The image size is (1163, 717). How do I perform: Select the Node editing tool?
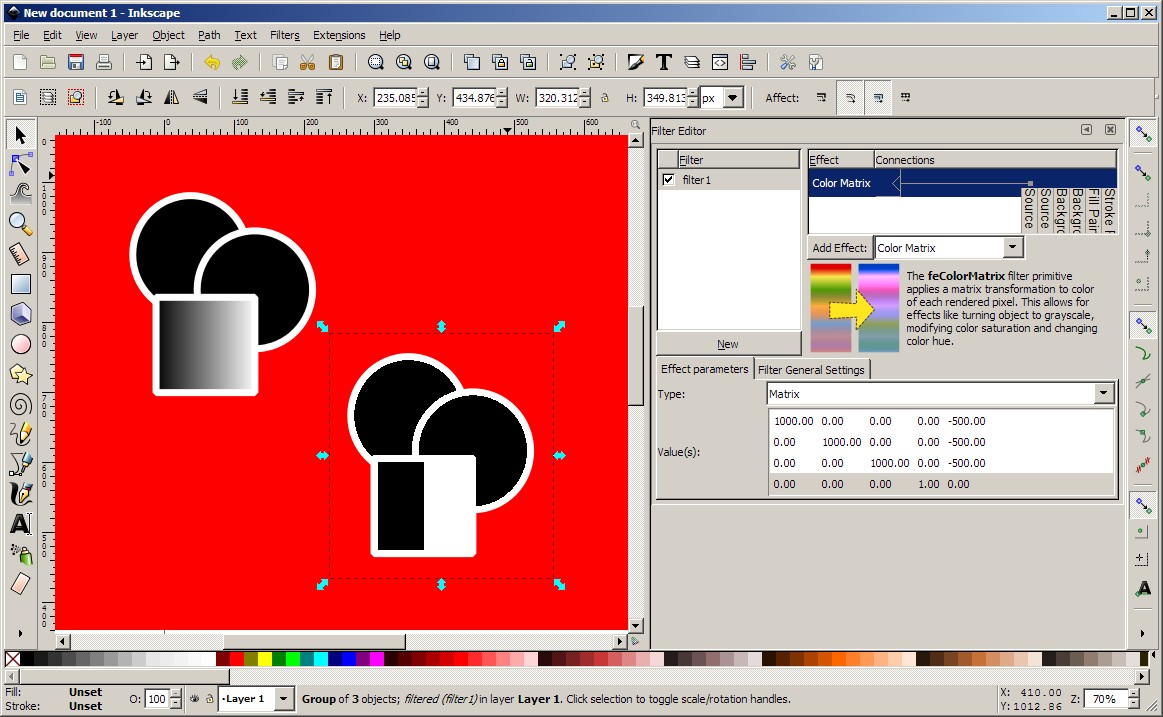pyautogui.click(x=20, y=164)
